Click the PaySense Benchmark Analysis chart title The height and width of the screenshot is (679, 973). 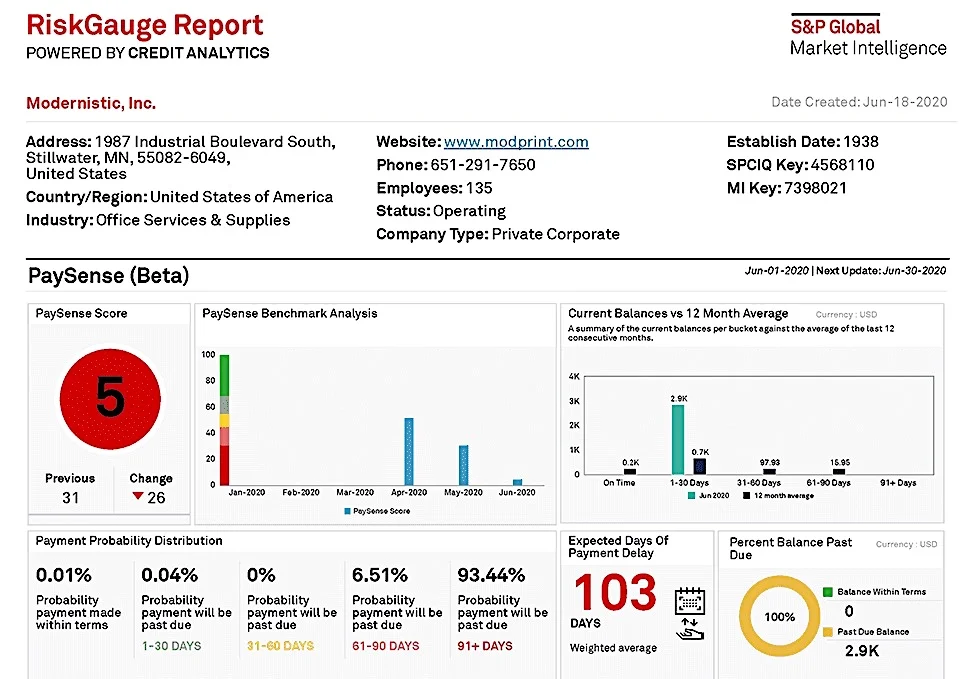290,313
